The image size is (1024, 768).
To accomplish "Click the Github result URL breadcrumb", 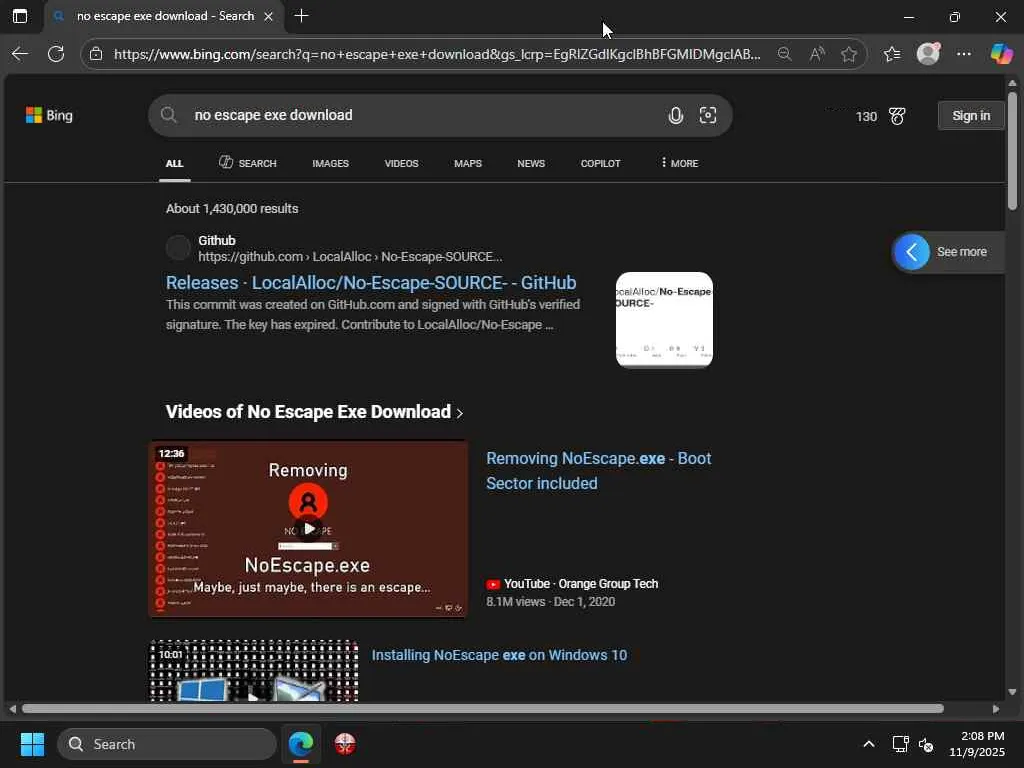I will [350, 257].
